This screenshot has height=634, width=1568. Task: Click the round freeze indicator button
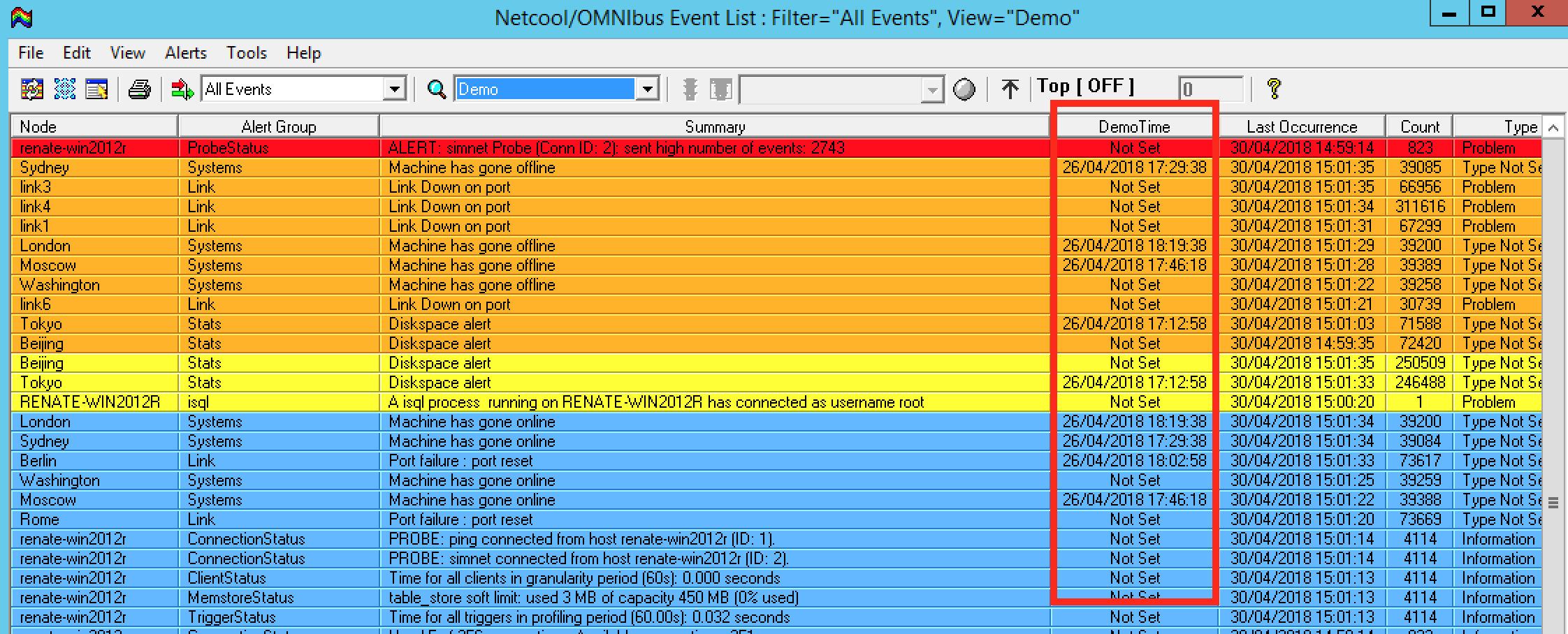[965, 89]
